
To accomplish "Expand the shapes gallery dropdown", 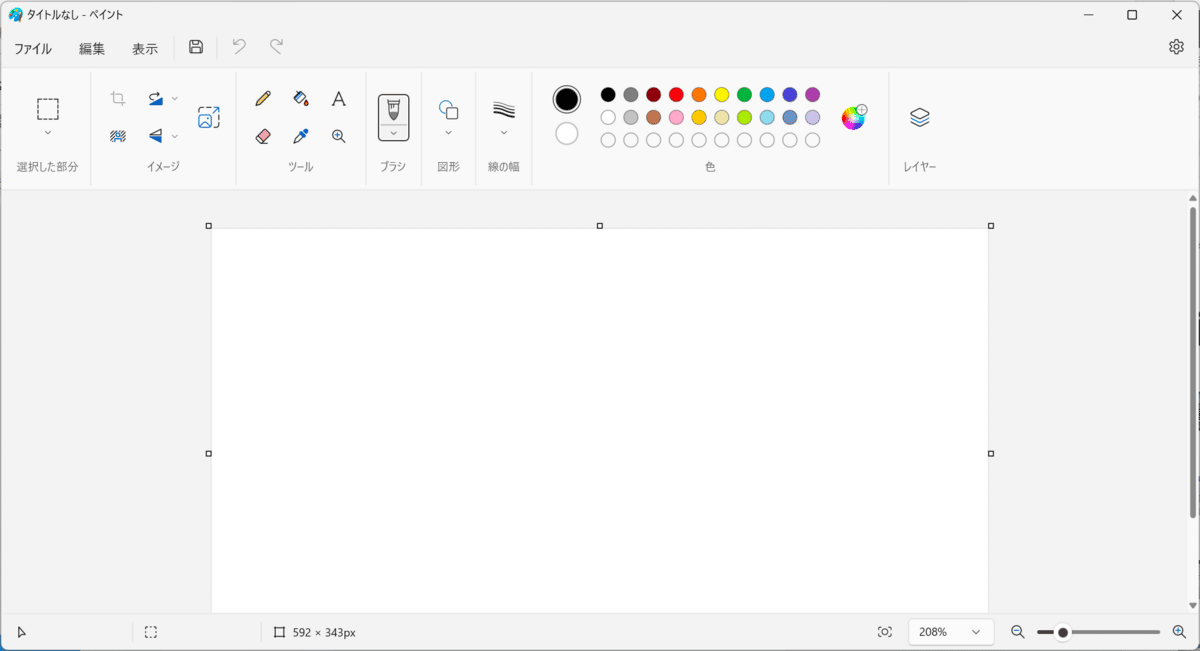I will coord(448,133).
